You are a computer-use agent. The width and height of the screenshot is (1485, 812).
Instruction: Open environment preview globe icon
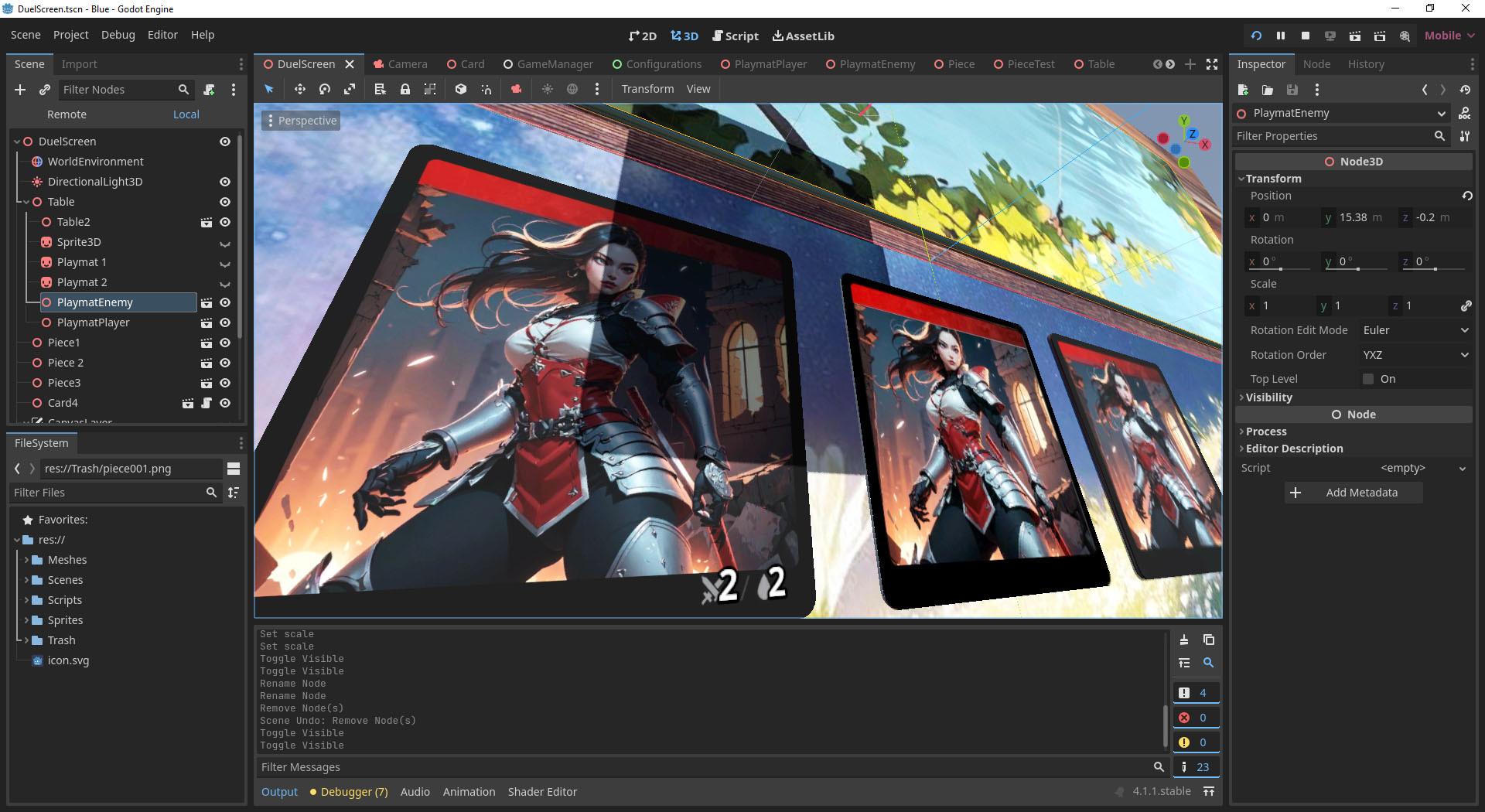[572, 89]
